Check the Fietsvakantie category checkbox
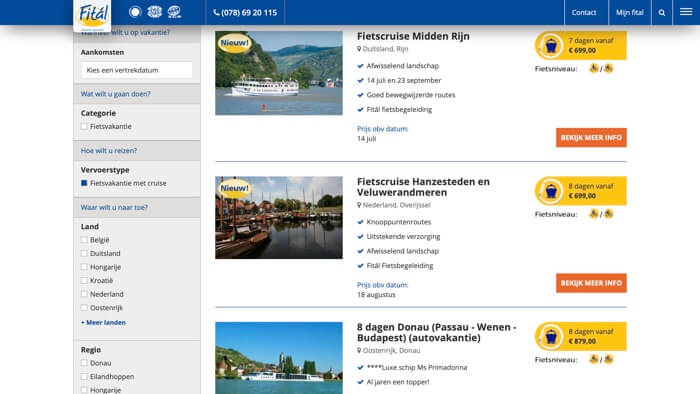Viewport: 700px width, 394px height. 84,126
